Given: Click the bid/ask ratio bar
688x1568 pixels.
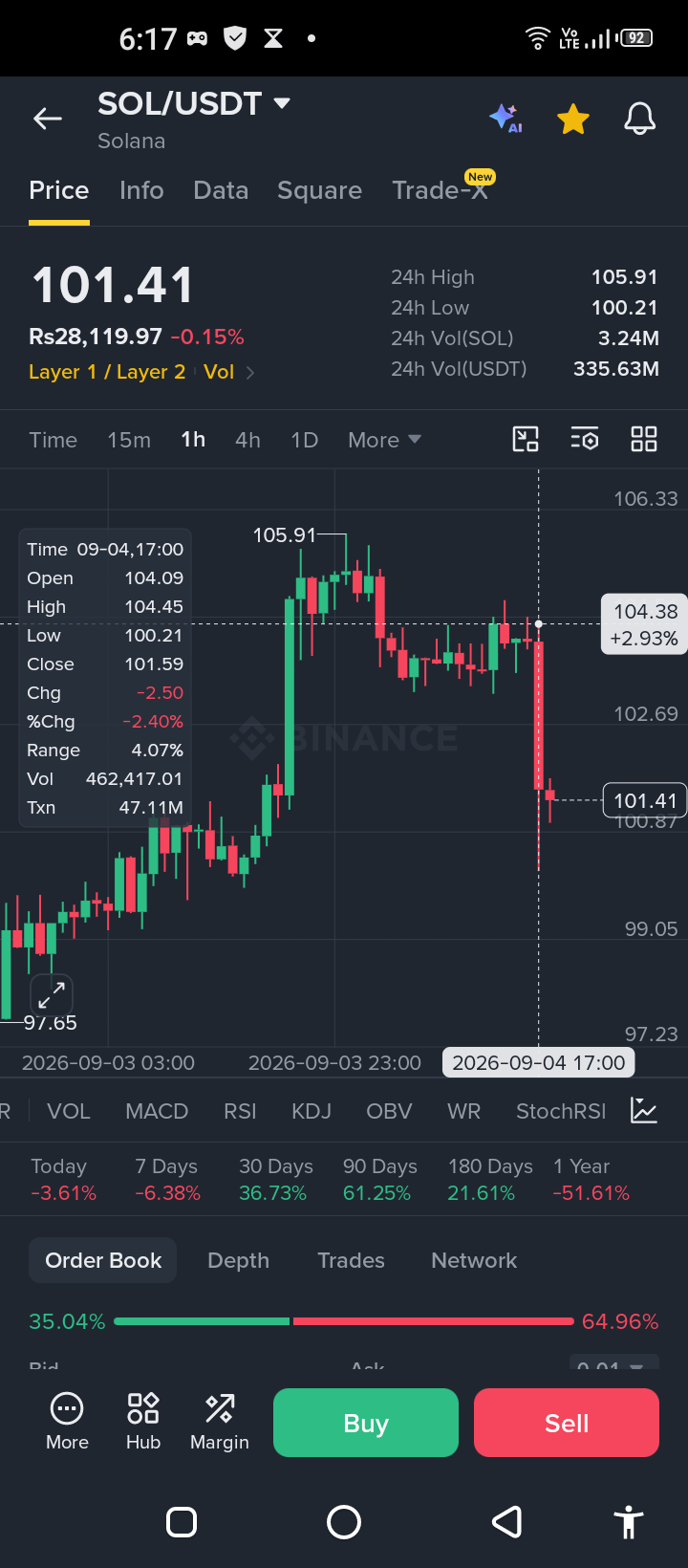Looking at the screenshot, I should 344,1321.
